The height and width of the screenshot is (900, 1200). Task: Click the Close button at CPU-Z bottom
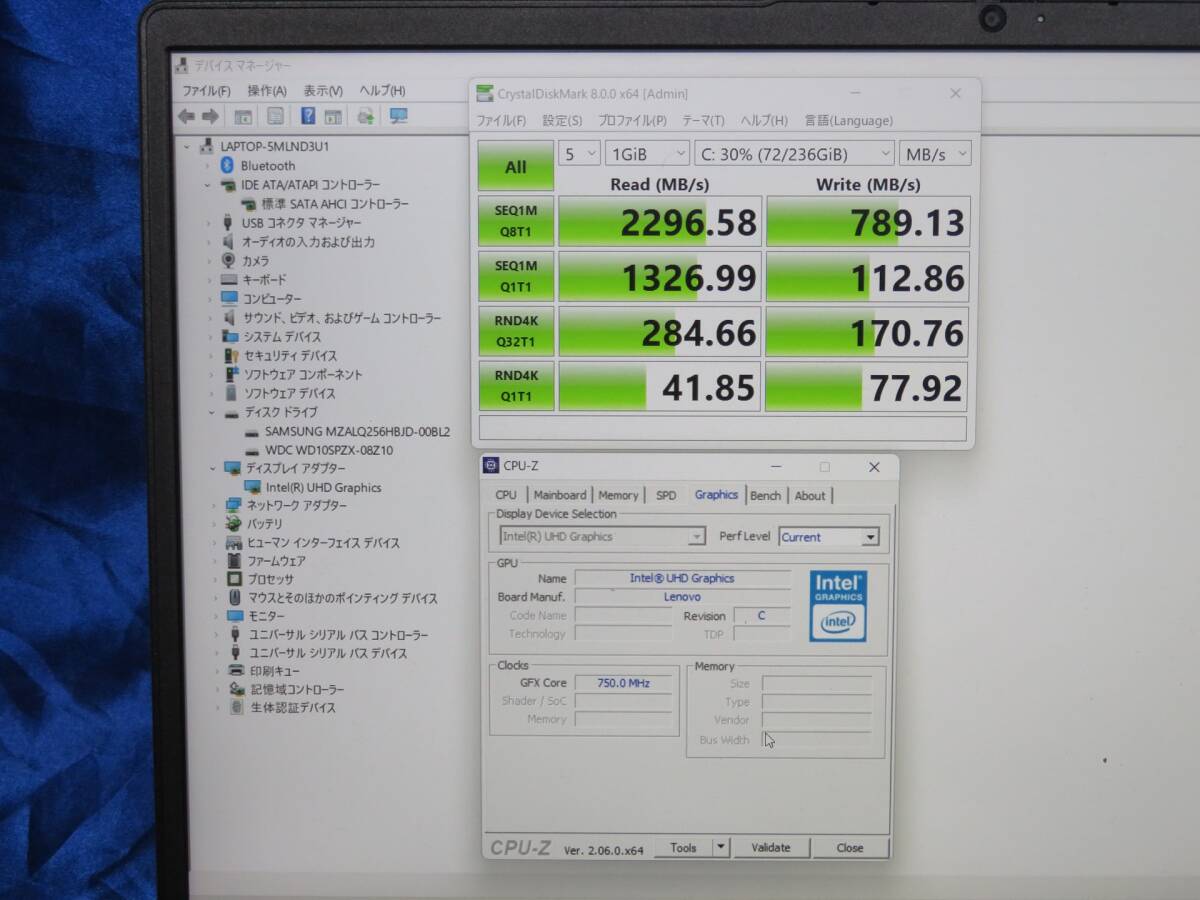850,847
